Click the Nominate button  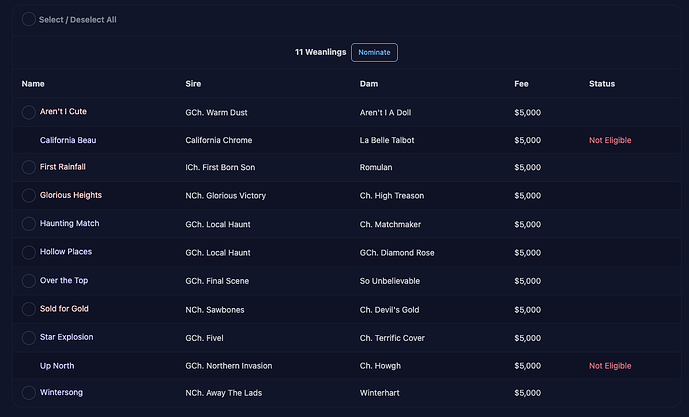pyautogui.click(x=374, y=52)
